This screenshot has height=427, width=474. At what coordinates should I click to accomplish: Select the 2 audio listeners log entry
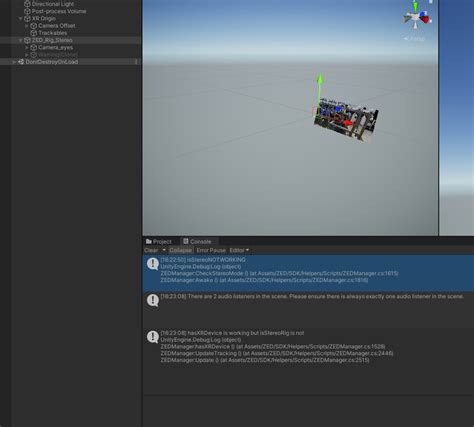pyautogui.click(x=308, y=310)
